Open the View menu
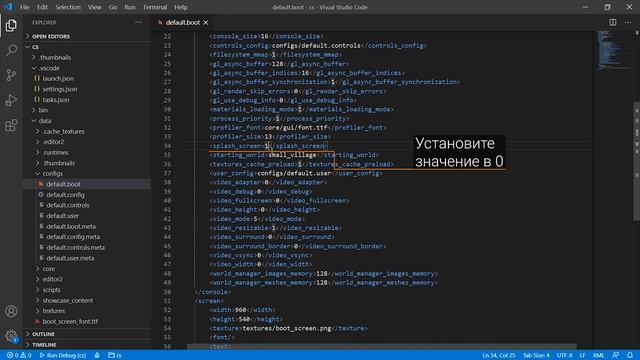This screenshot has width=640, height=360. (x=95, y=7)
